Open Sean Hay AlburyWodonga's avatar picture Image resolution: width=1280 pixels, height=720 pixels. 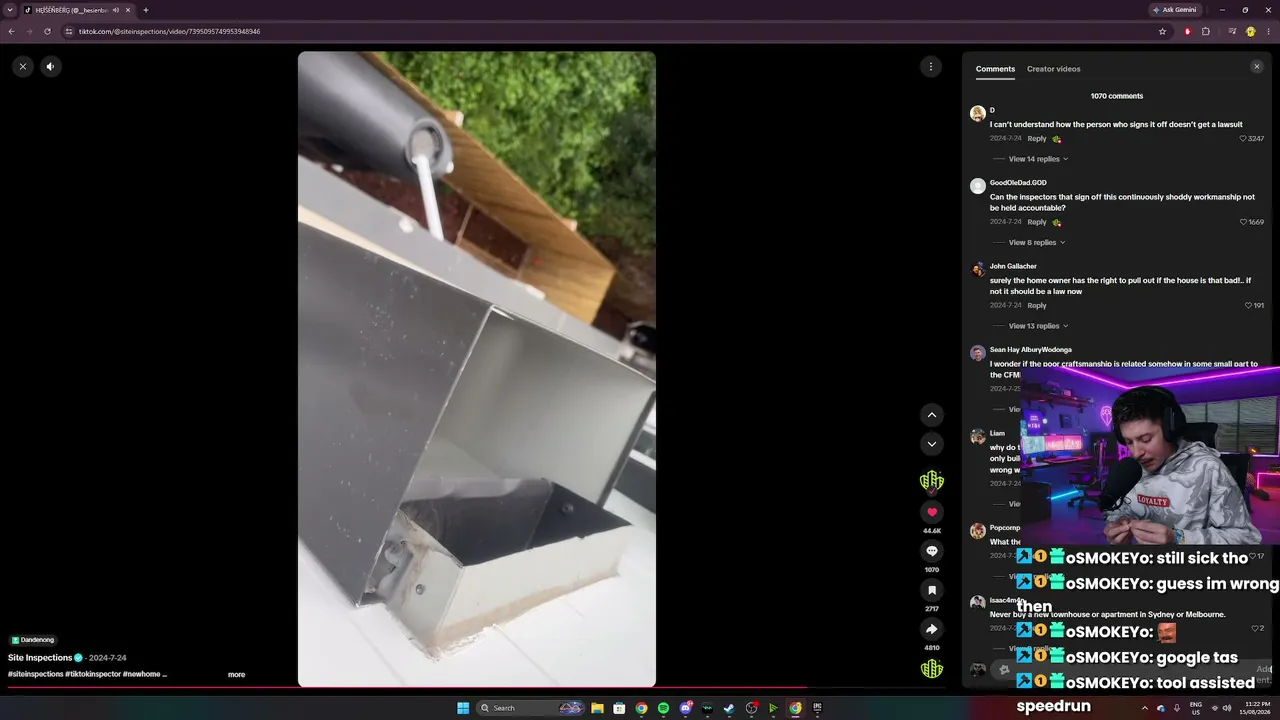click(978, 353)
